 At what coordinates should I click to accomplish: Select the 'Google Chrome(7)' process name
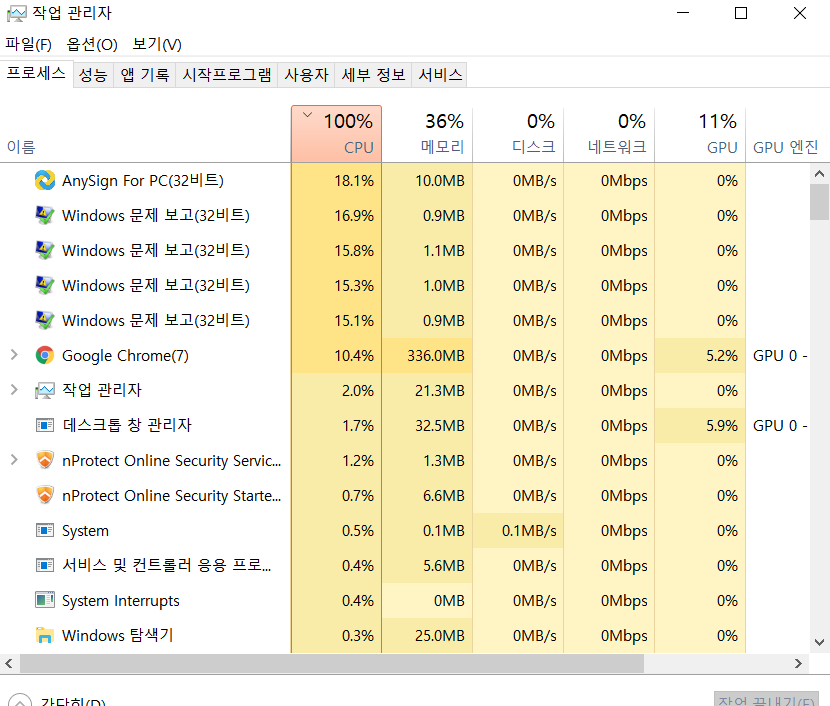pos(125,356)
